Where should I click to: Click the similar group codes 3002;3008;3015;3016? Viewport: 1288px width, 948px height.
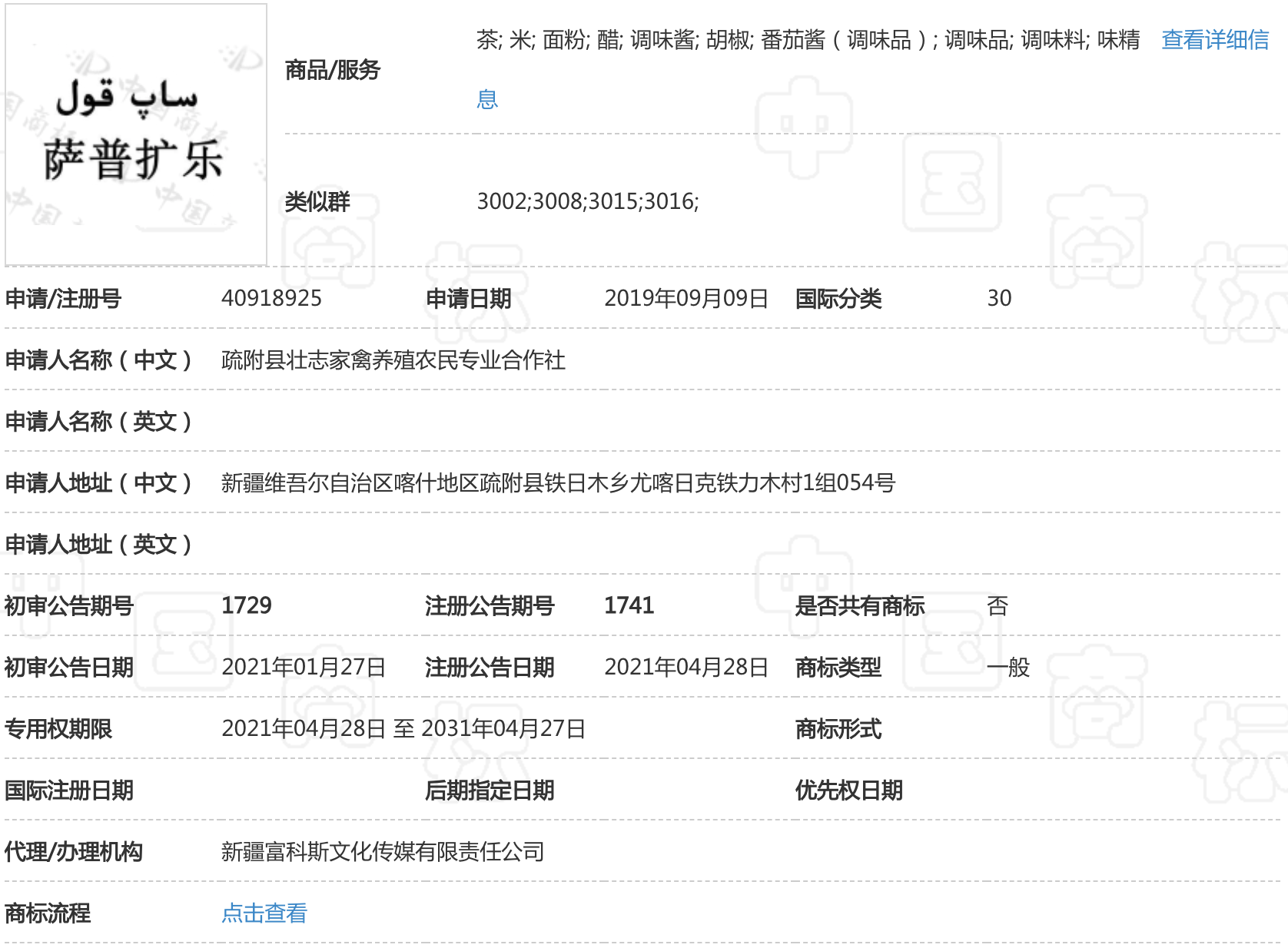[587, 201]
